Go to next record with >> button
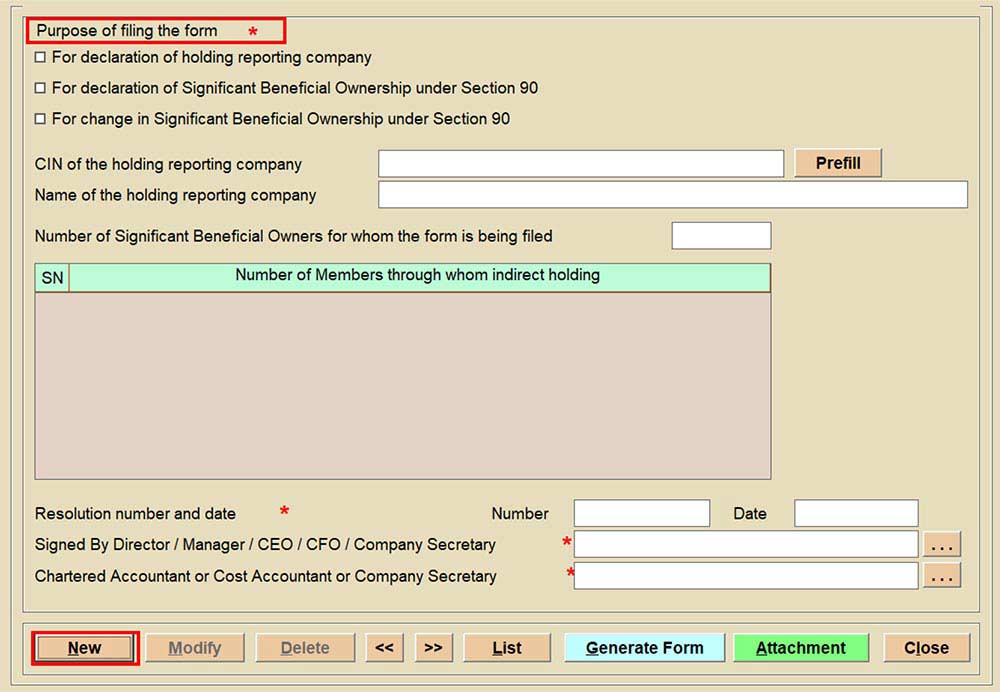Screen dimensions: 1000x692 tap(433, 648)
